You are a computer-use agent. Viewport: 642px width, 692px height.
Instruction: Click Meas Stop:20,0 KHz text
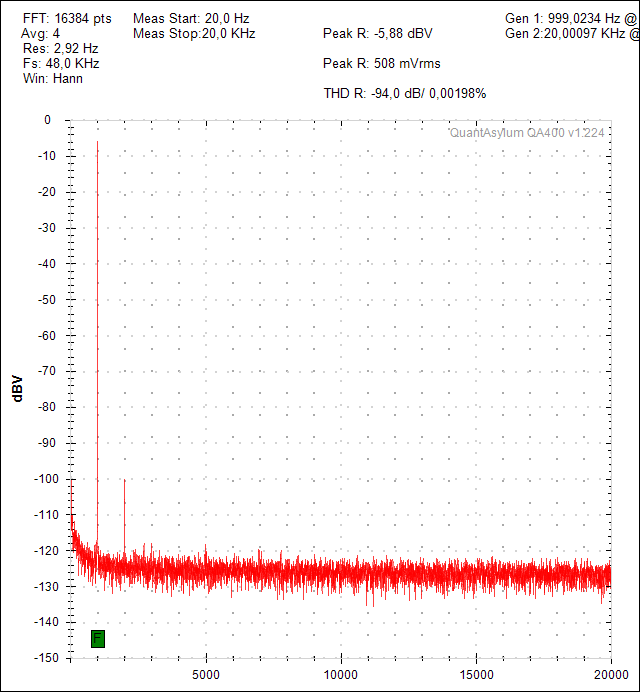(194, 34)
